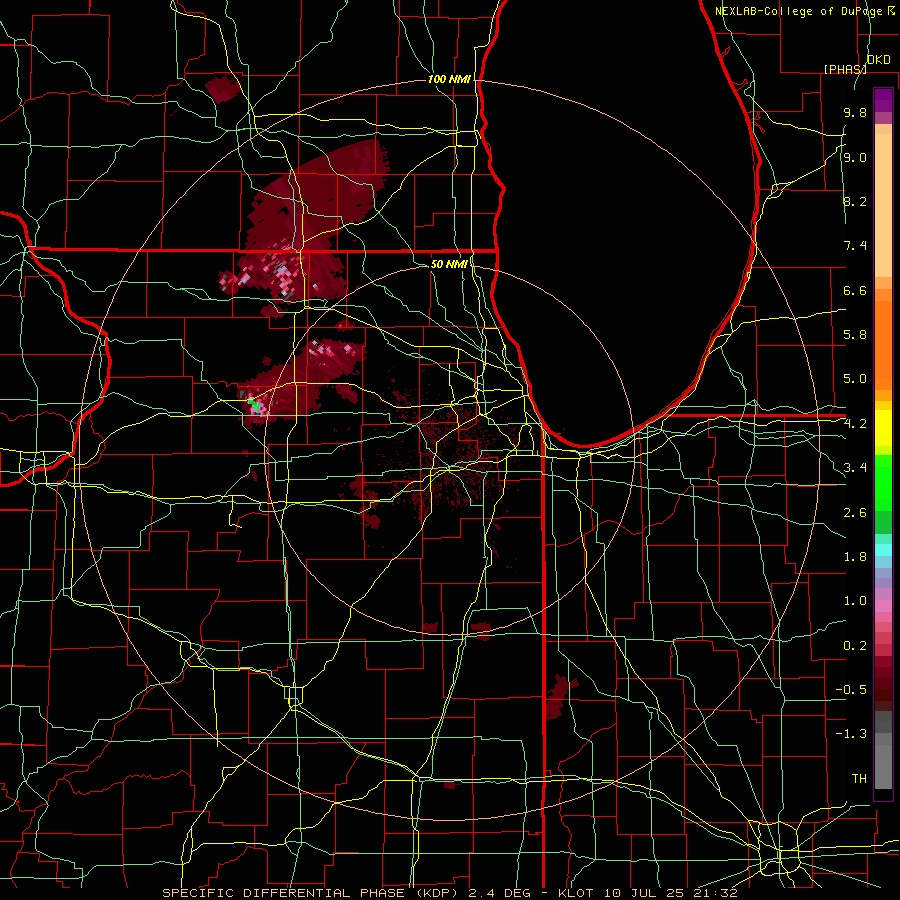Click the TH threshold label on scale
This screenshot has width=900, height=900.
tap(859, 779)
